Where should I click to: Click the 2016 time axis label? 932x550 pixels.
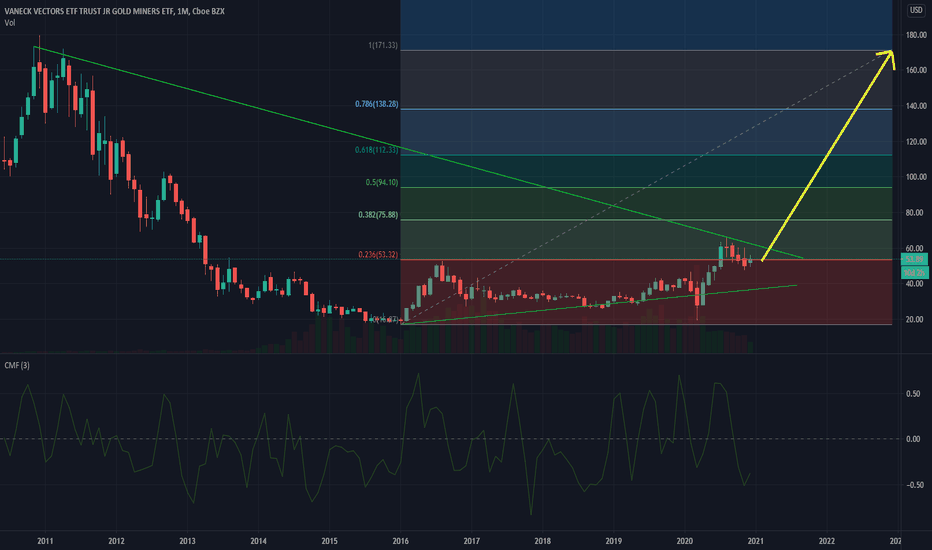pos(401,541)
